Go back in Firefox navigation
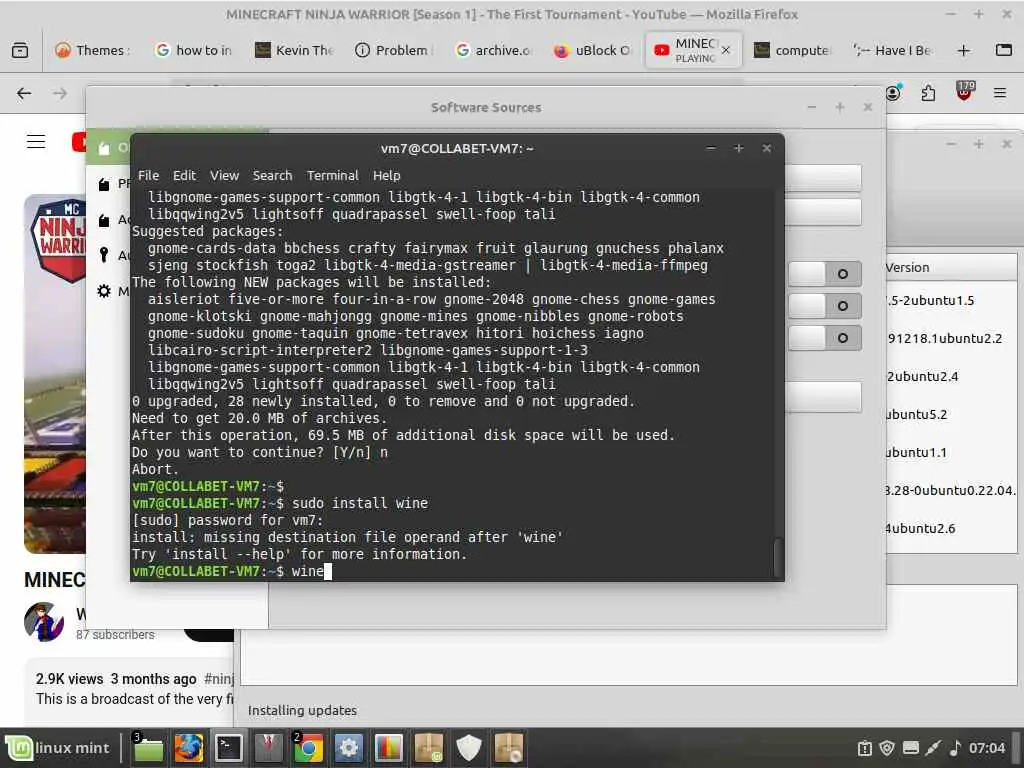 tap(24, 93)
